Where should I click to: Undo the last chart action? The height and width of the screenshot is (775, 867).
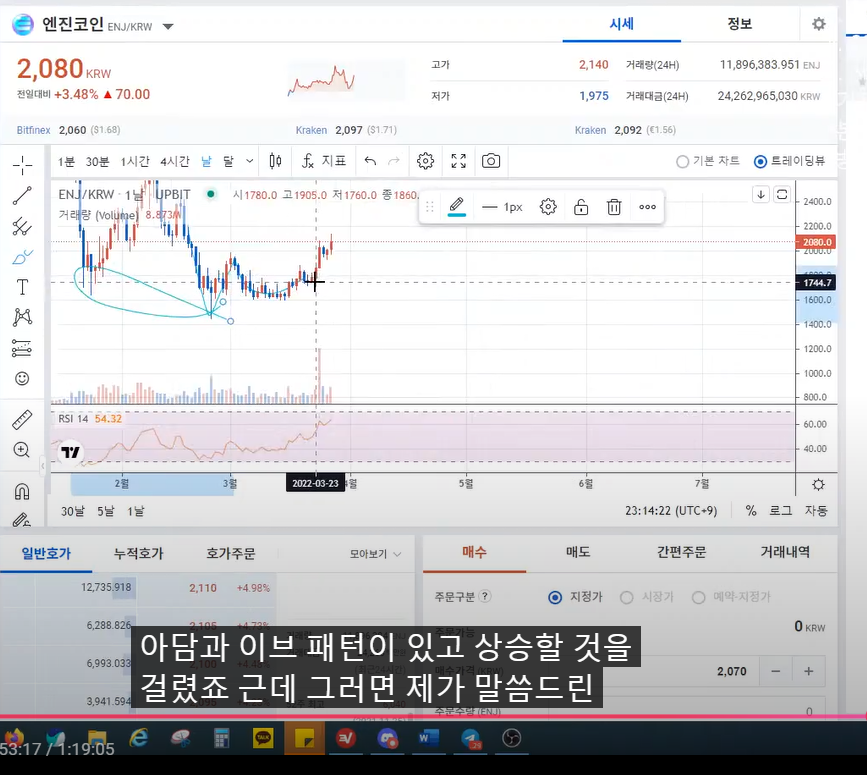coord(370,161)
